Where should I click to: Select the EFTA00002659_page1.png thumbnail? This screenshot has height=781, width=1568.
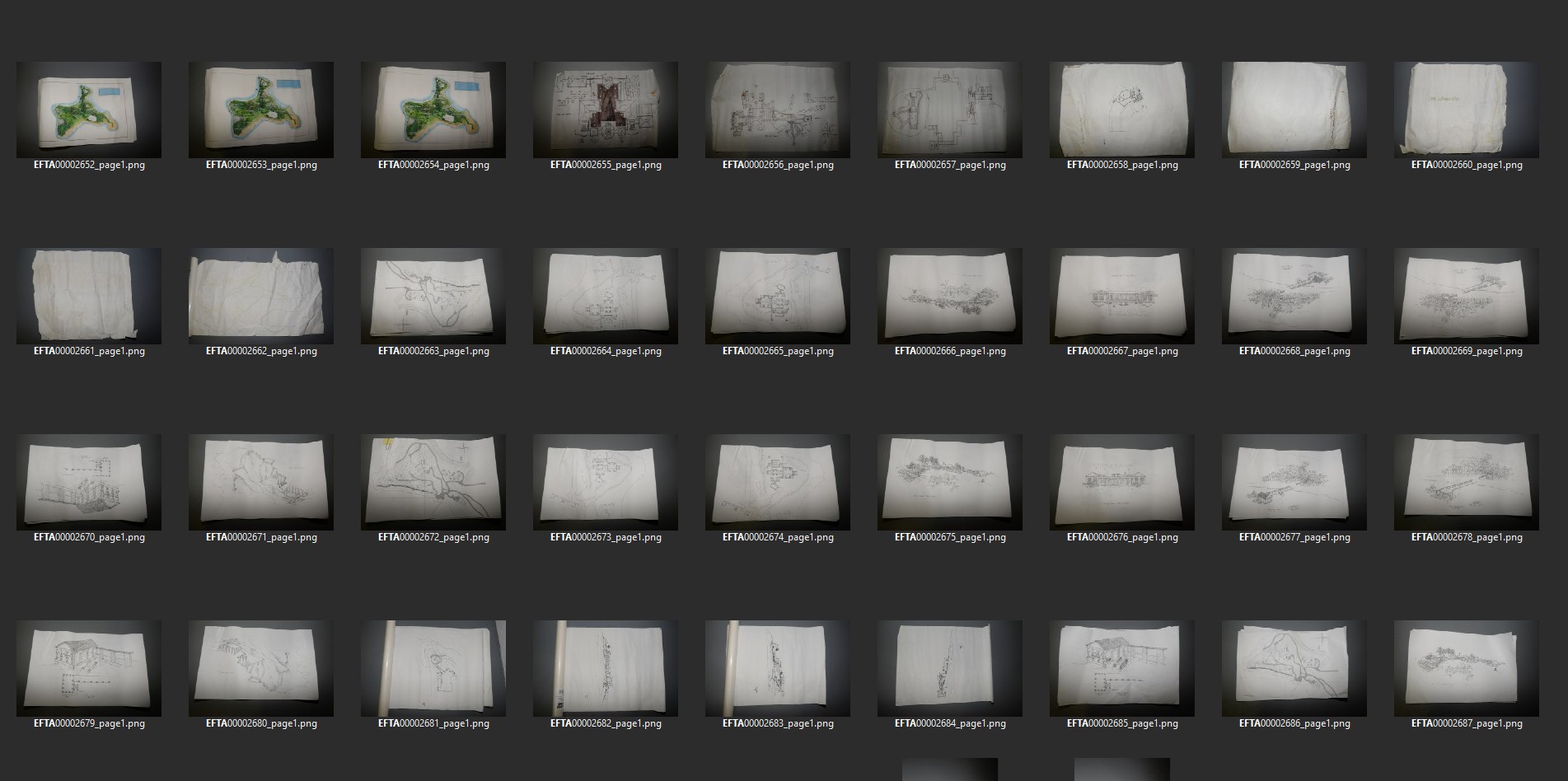point(1294,110)
